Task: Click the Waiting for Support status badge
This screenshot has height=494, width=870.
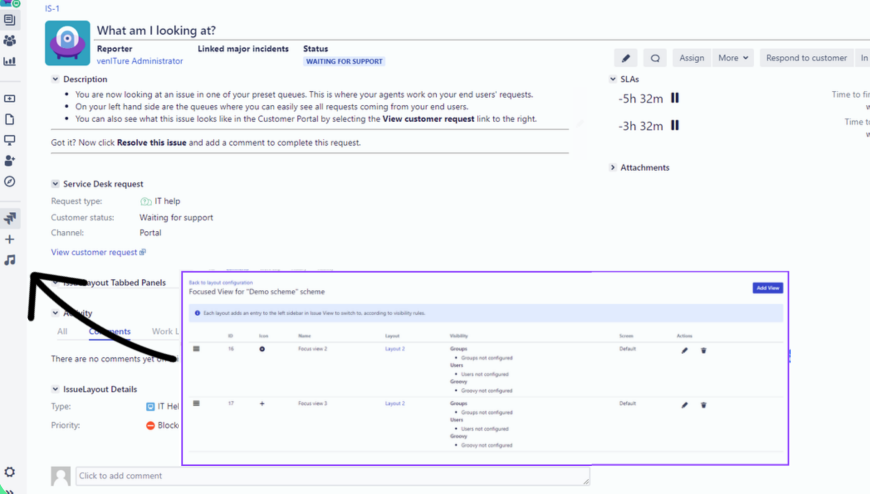Action: point(344,62)
